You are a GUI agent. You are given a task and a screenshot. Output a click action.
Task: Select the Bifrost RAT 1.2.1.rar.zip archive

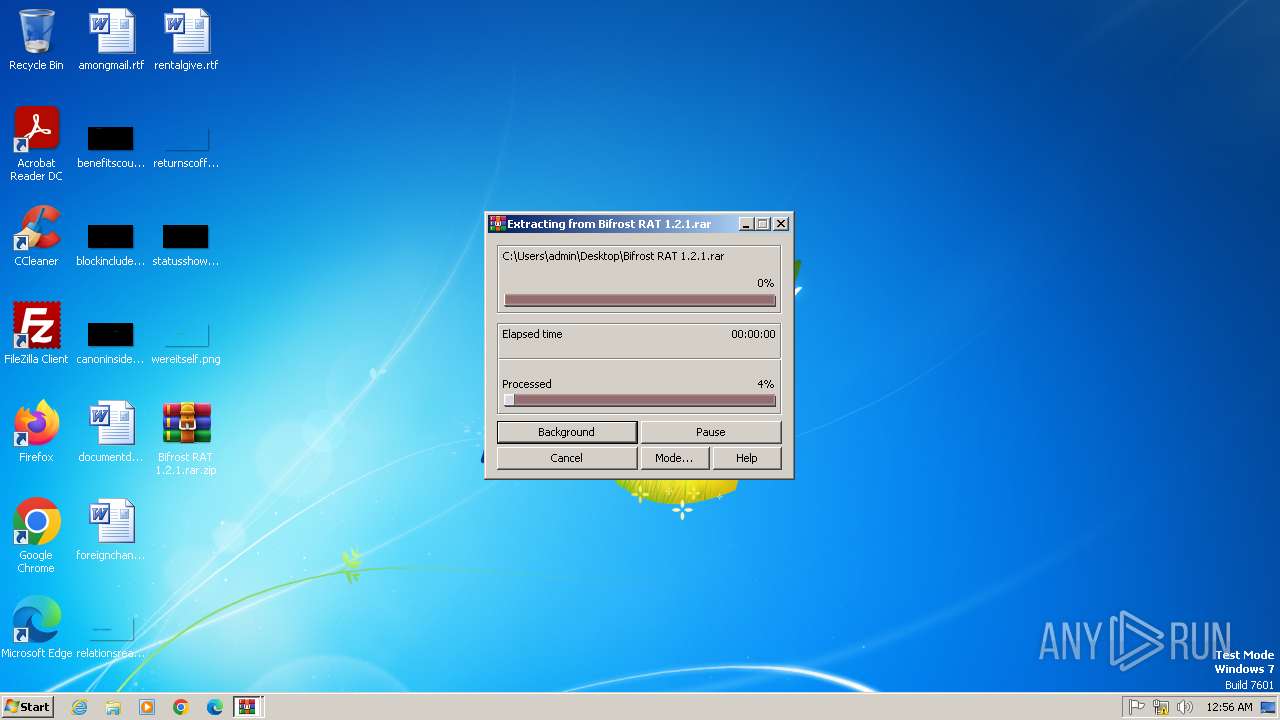coord(186,438)
